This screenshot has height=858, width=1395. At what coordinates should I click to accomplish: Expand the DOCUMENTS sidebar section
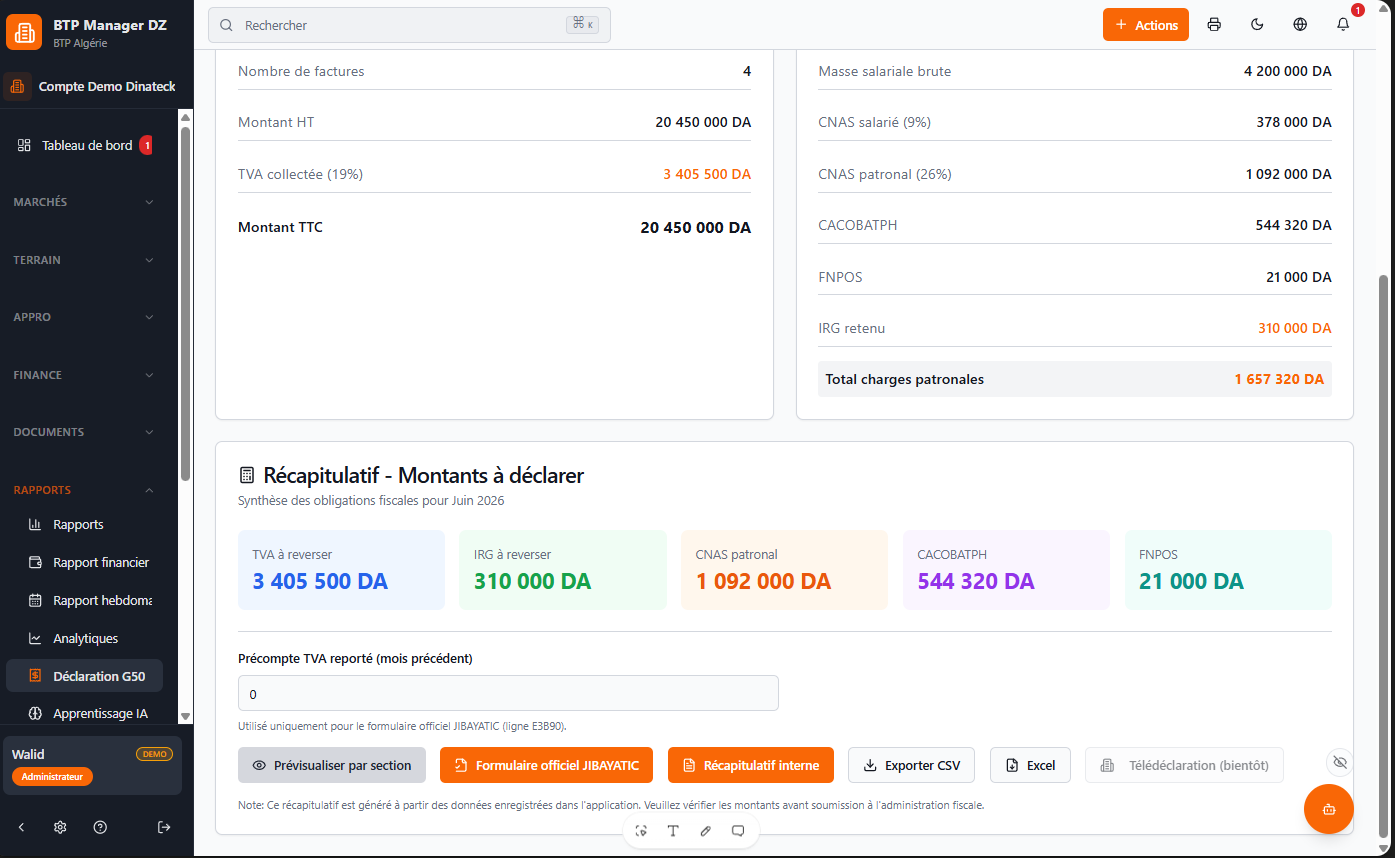tap(84, 432)
